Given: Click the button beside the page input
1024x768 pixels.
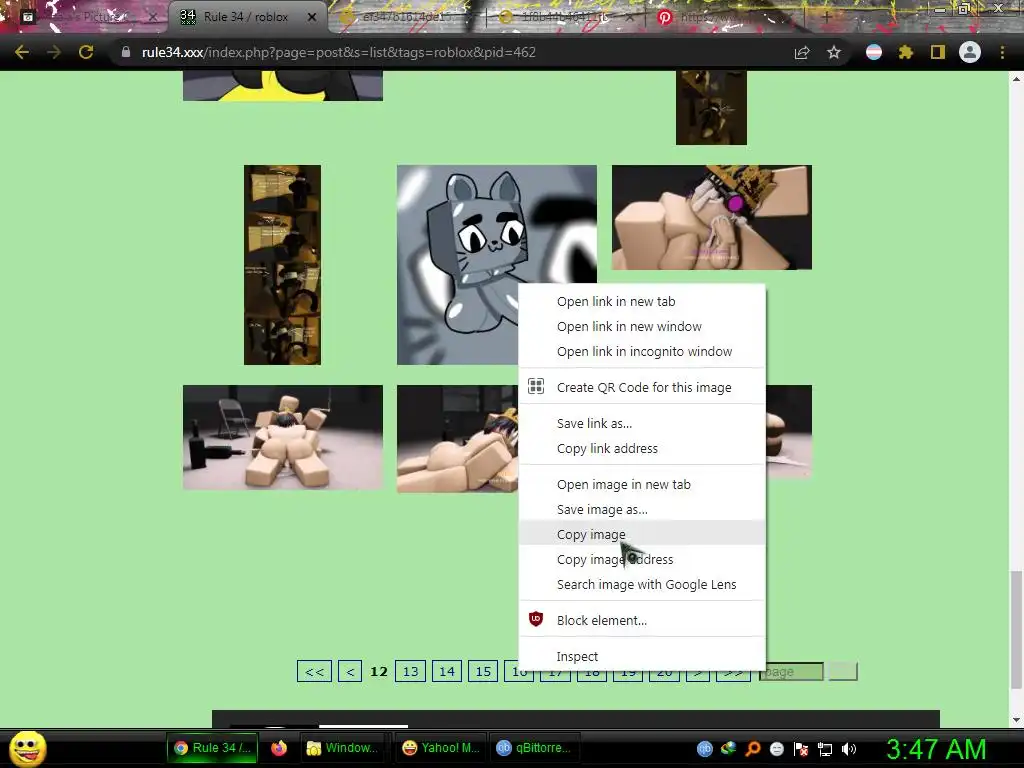Looking at the screenshot, I should pos(842,671).
